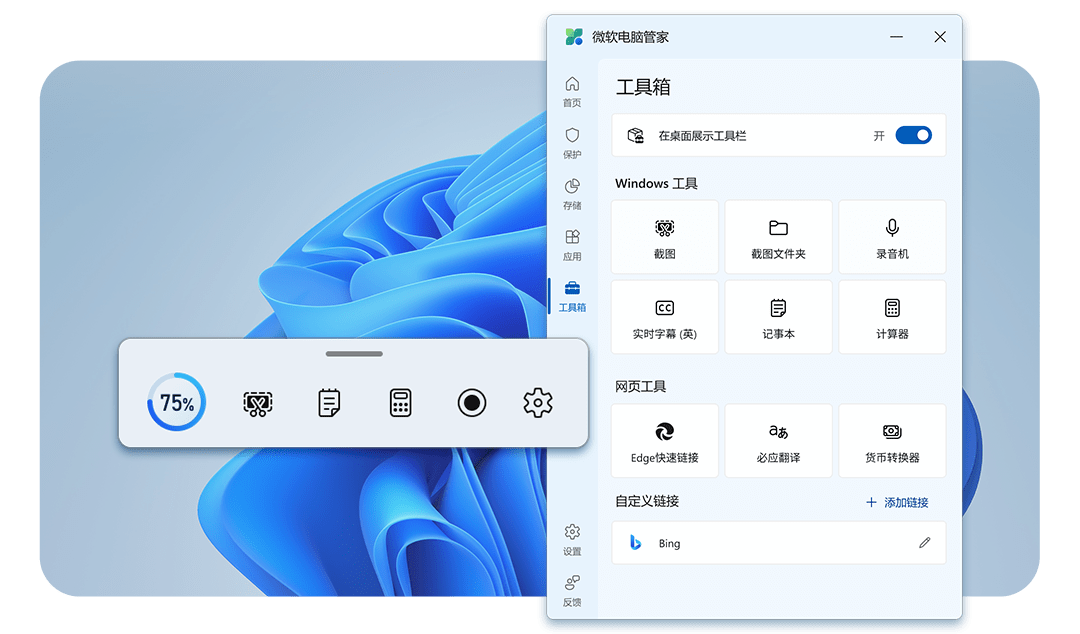Click the drag handle atop the desktop toolbar

[354, 354]
